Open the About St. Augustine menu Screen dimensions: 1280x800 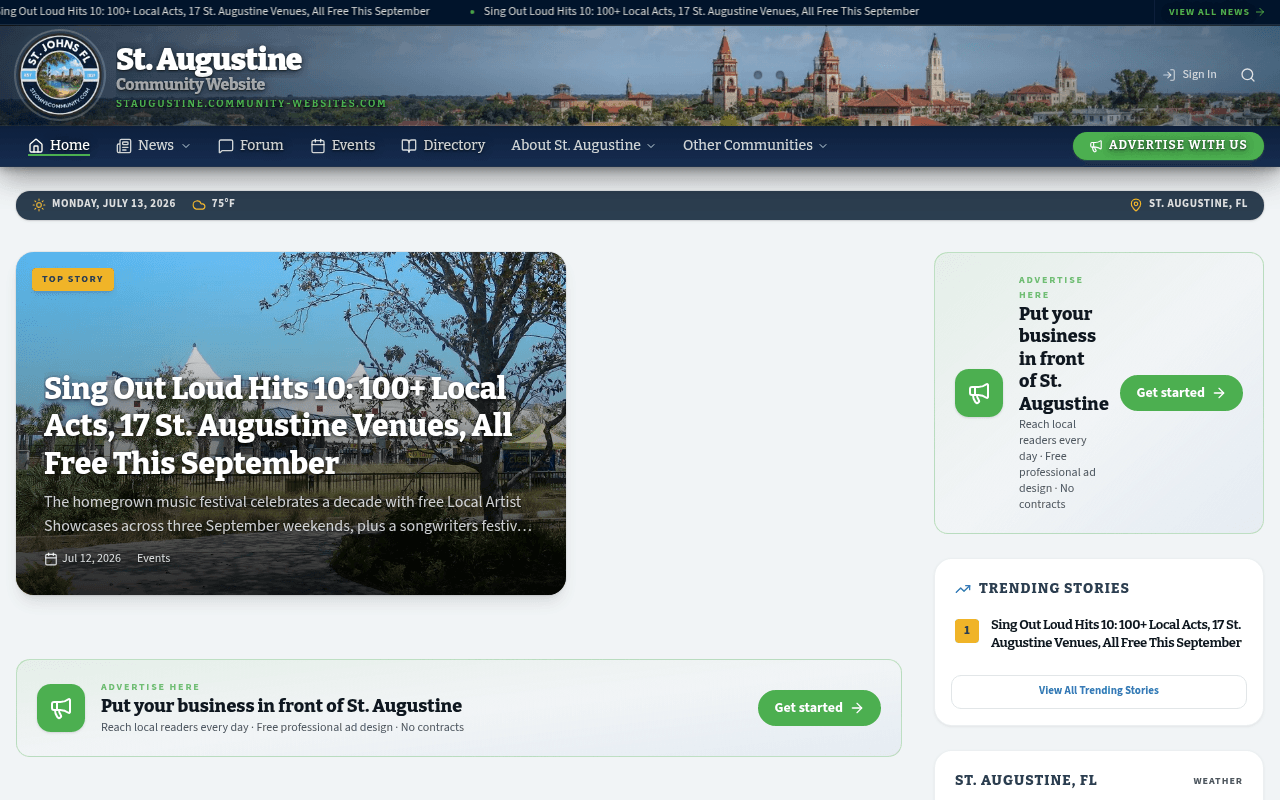(x=584, y=146)
